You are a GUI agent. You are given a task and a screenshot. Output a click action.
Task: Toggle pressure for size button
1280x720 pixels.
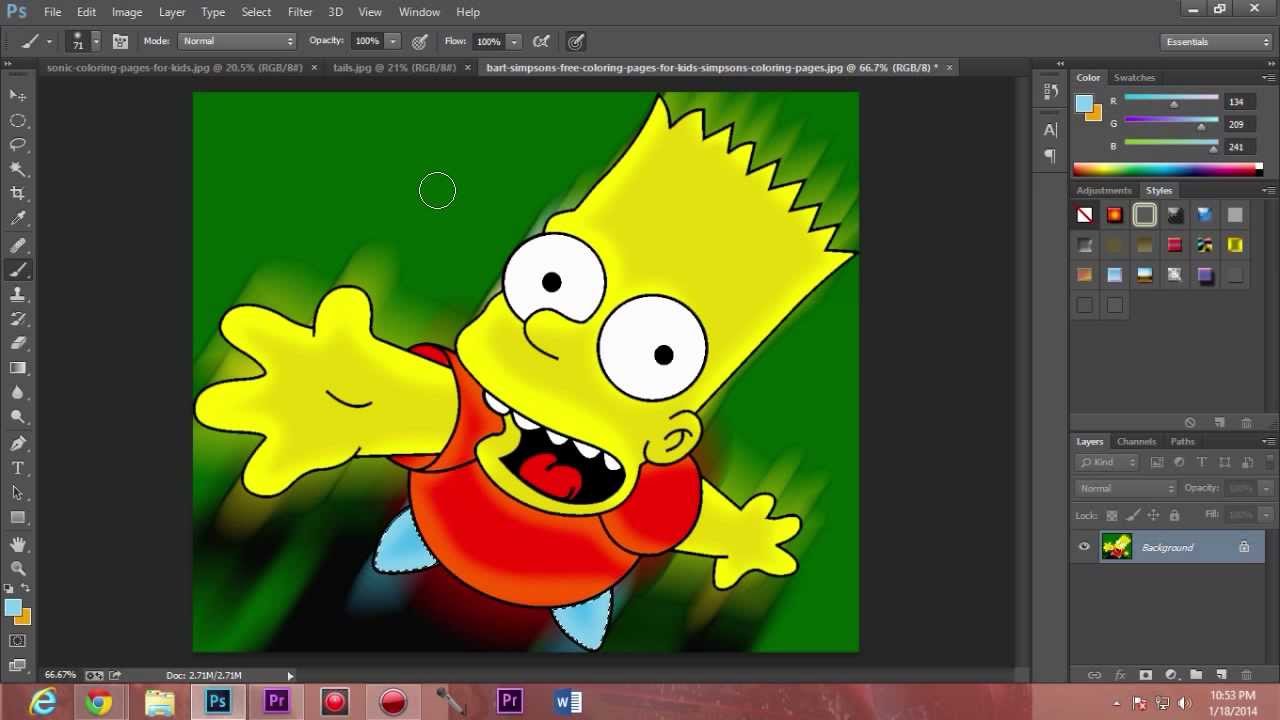576,42
